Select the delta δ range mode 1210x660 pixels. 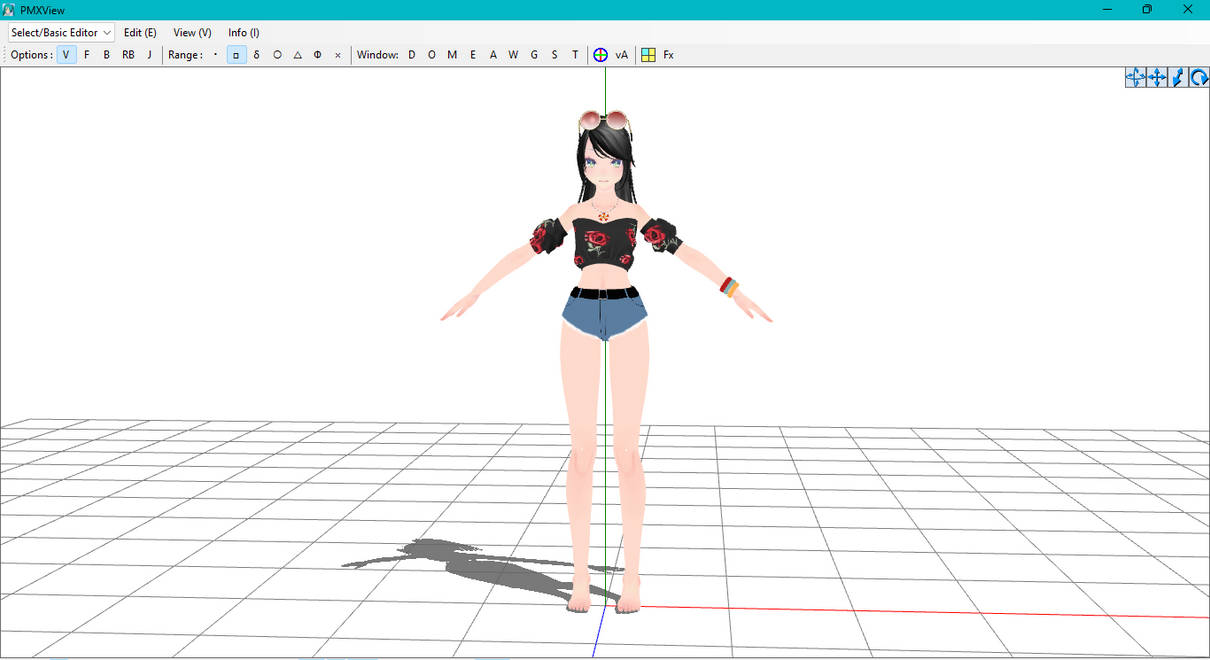tap(257, 55)
